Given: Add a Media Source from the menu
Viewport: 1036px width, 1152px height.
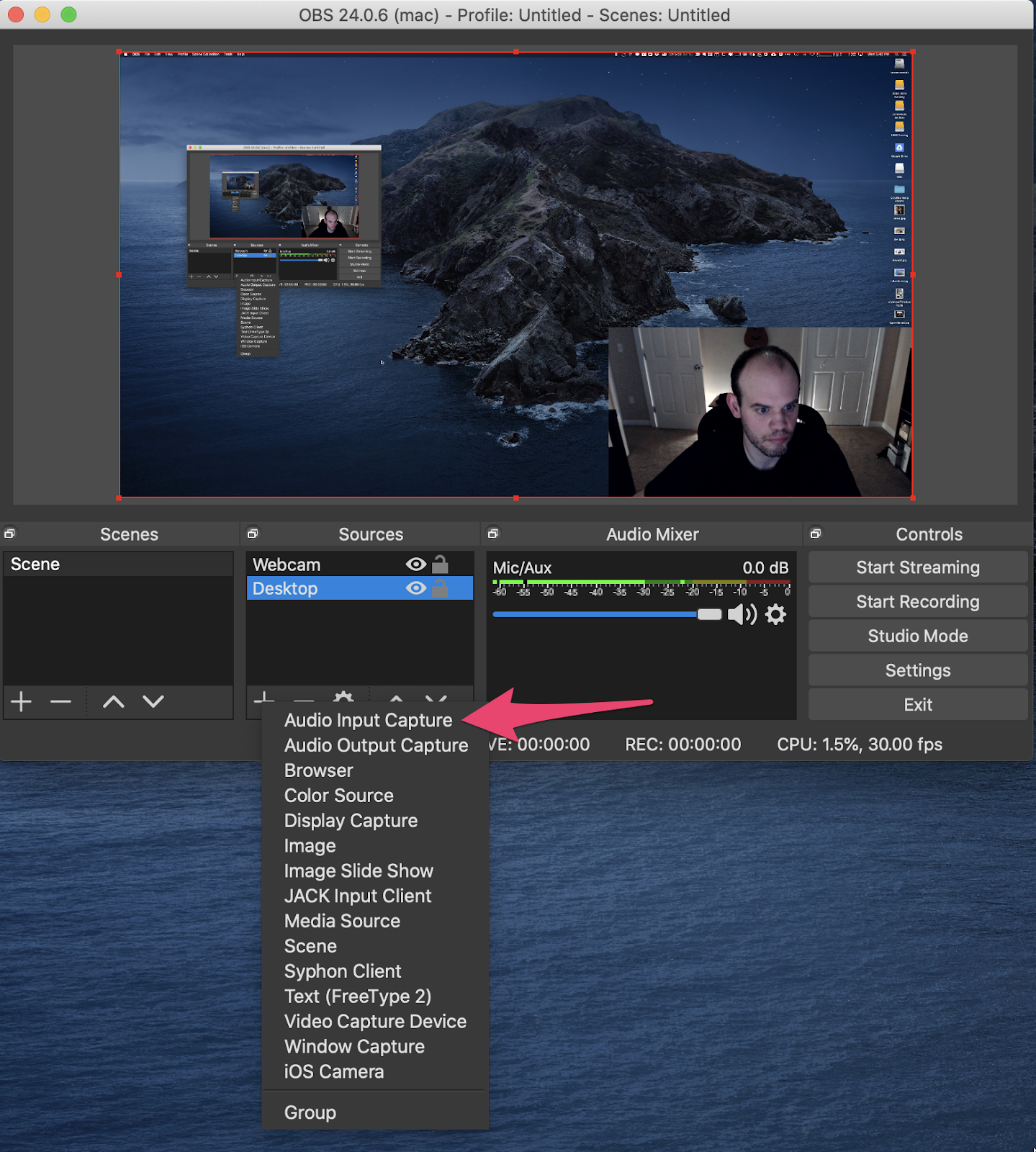Looking at the screenshot, I should tap(376, 921).
